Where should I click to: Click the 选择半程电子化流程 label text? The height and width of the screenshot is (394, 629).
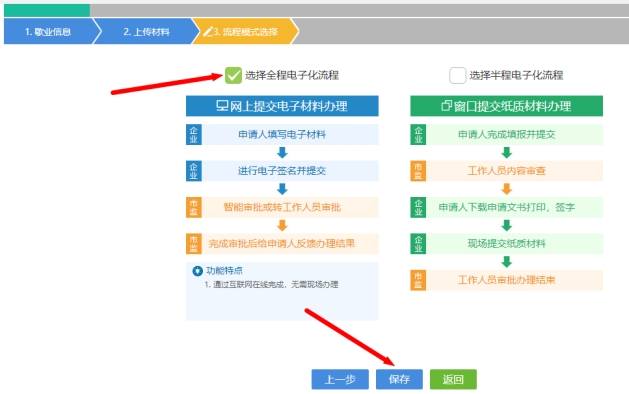516,75
